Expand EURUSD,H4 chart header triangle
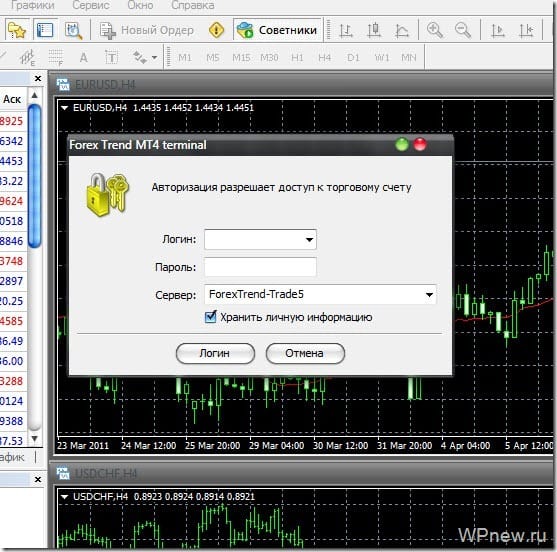This screenshot has width=557, height=552. pos(64,108)
